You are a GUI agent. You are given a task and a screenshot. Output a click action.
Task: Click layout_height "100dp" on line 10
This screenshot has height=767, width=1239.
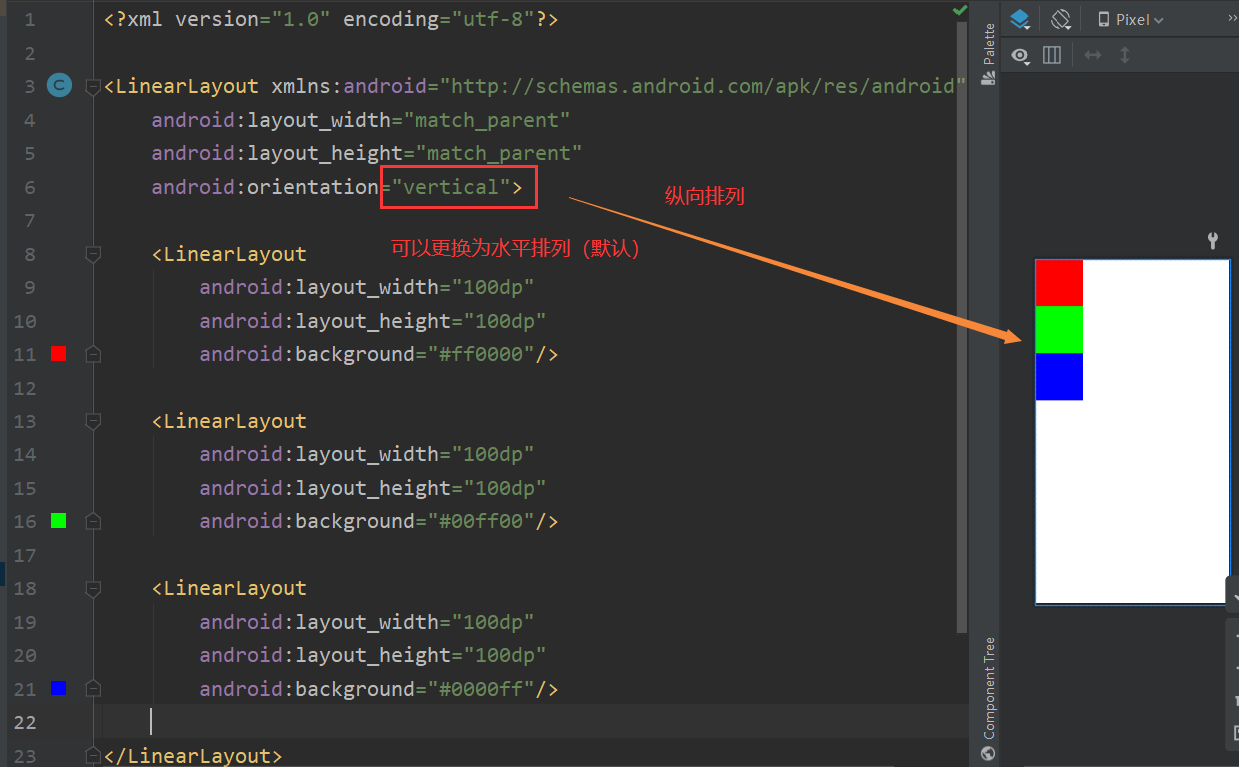505,321
